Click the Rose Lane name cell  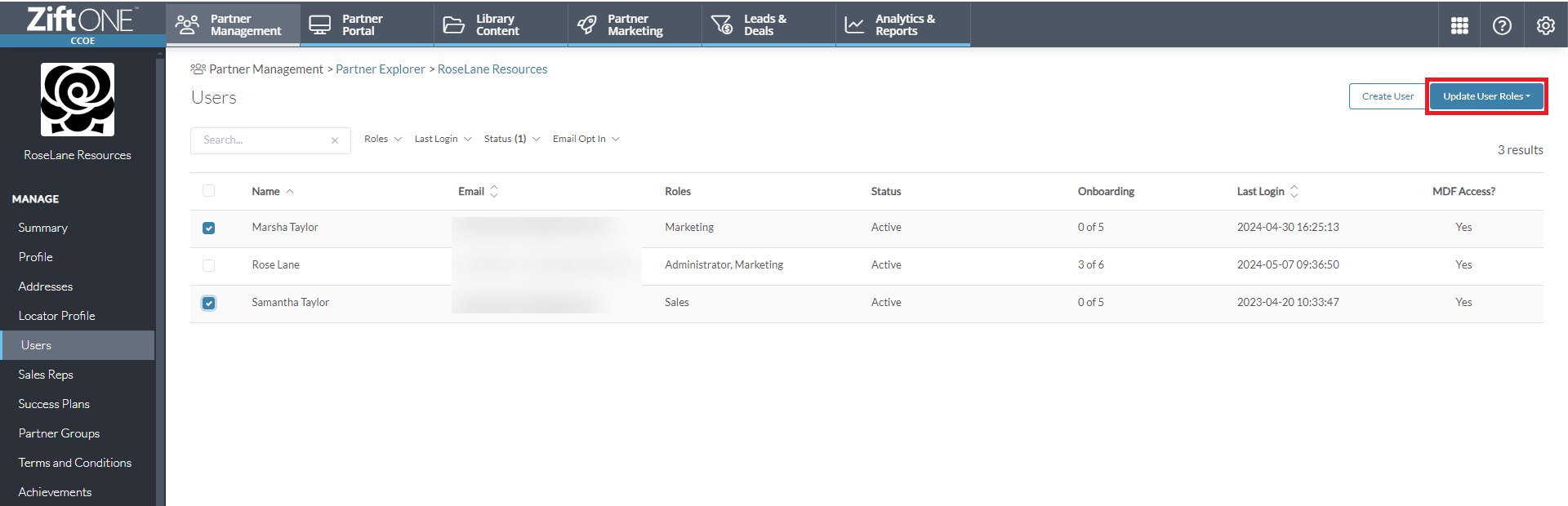(x=275, y=265)
